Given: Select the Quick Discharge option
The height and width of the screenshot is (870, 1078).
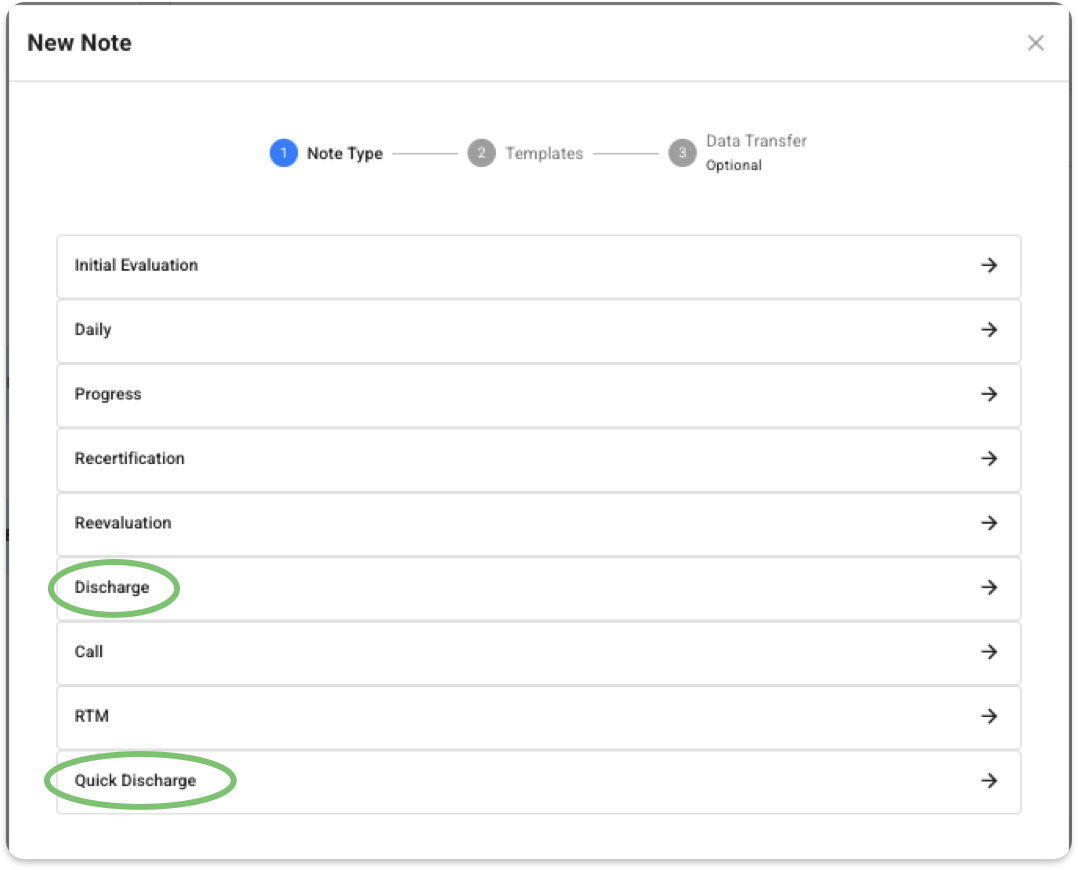Looking at the screenshot, I should click(x=538, y=782).
